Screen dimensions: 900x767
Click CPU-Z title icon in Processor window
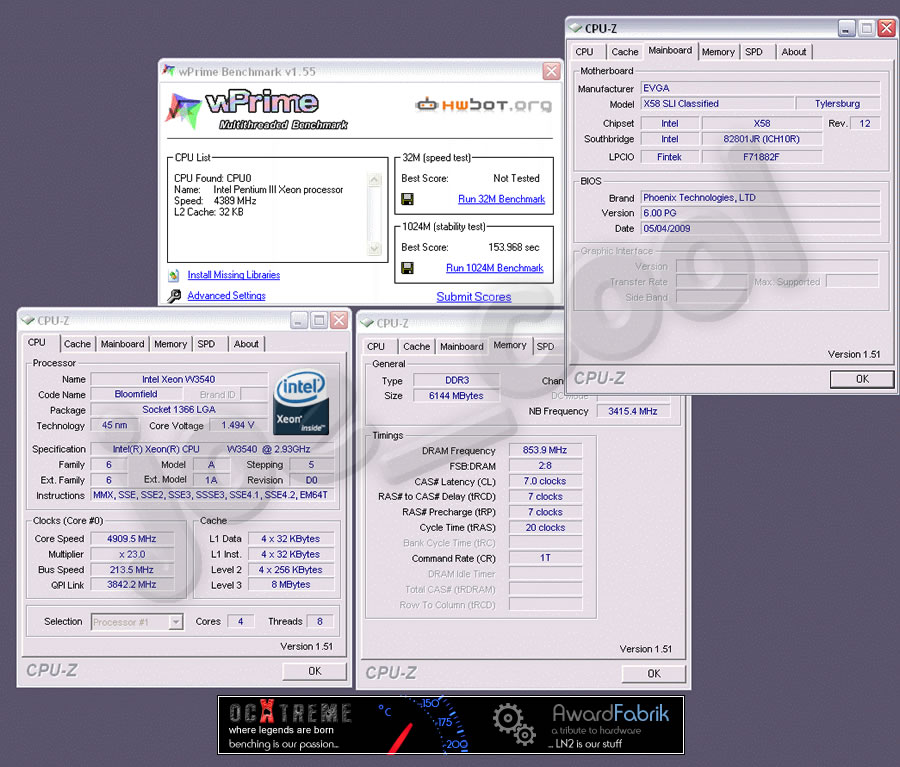pos(28,320)
